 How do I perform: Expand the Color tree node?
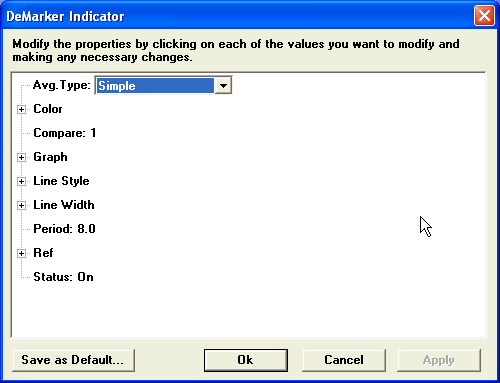(21, 109)
